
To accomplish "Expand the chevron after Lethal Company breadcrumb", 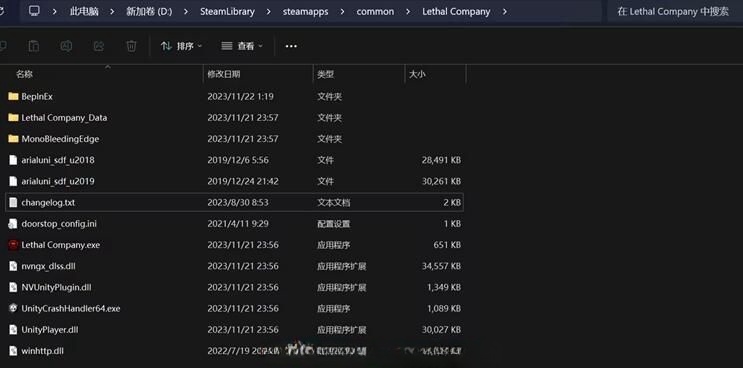I will pos(504,12).
